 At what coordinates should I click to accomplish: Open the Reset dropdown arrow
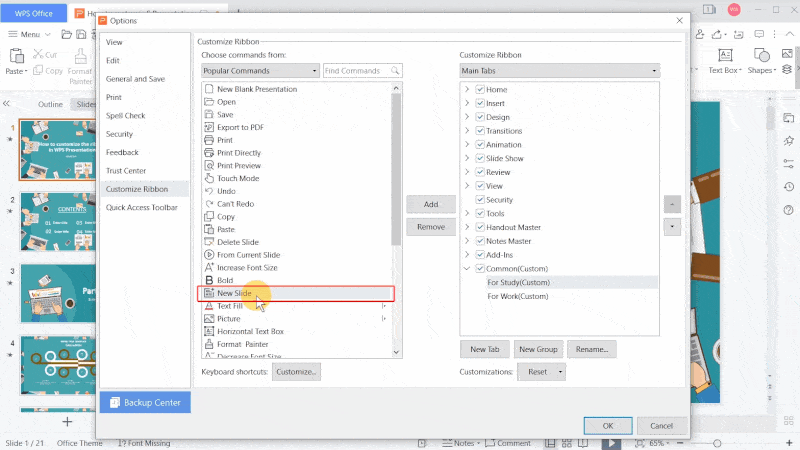coord(560,372)
